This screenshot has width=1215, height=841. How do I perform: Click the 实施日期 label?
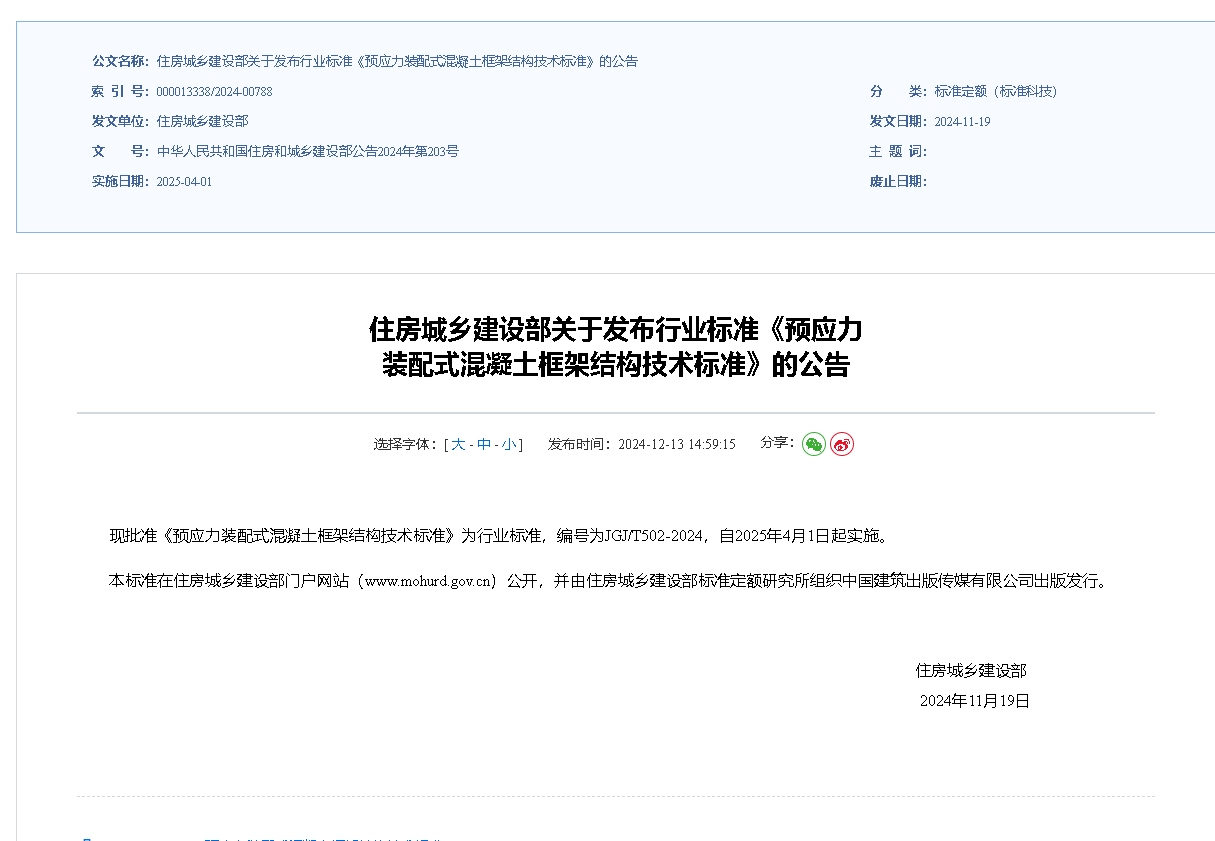[x=120, y=181]
